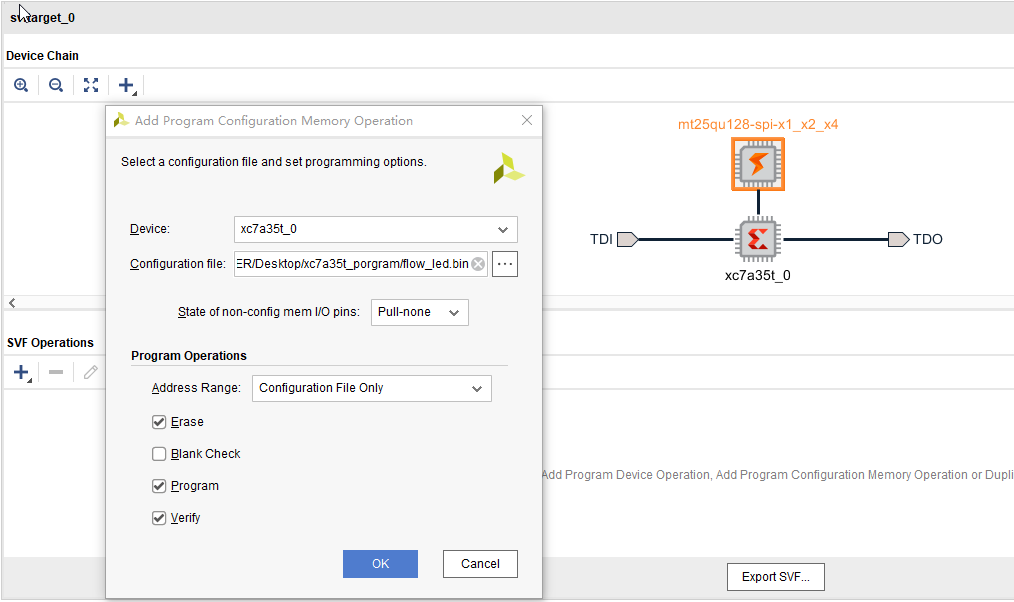Browse for configuration file with ellipsis button
The height and width of the screenshot is (602, 1014).
click(505, 264)
